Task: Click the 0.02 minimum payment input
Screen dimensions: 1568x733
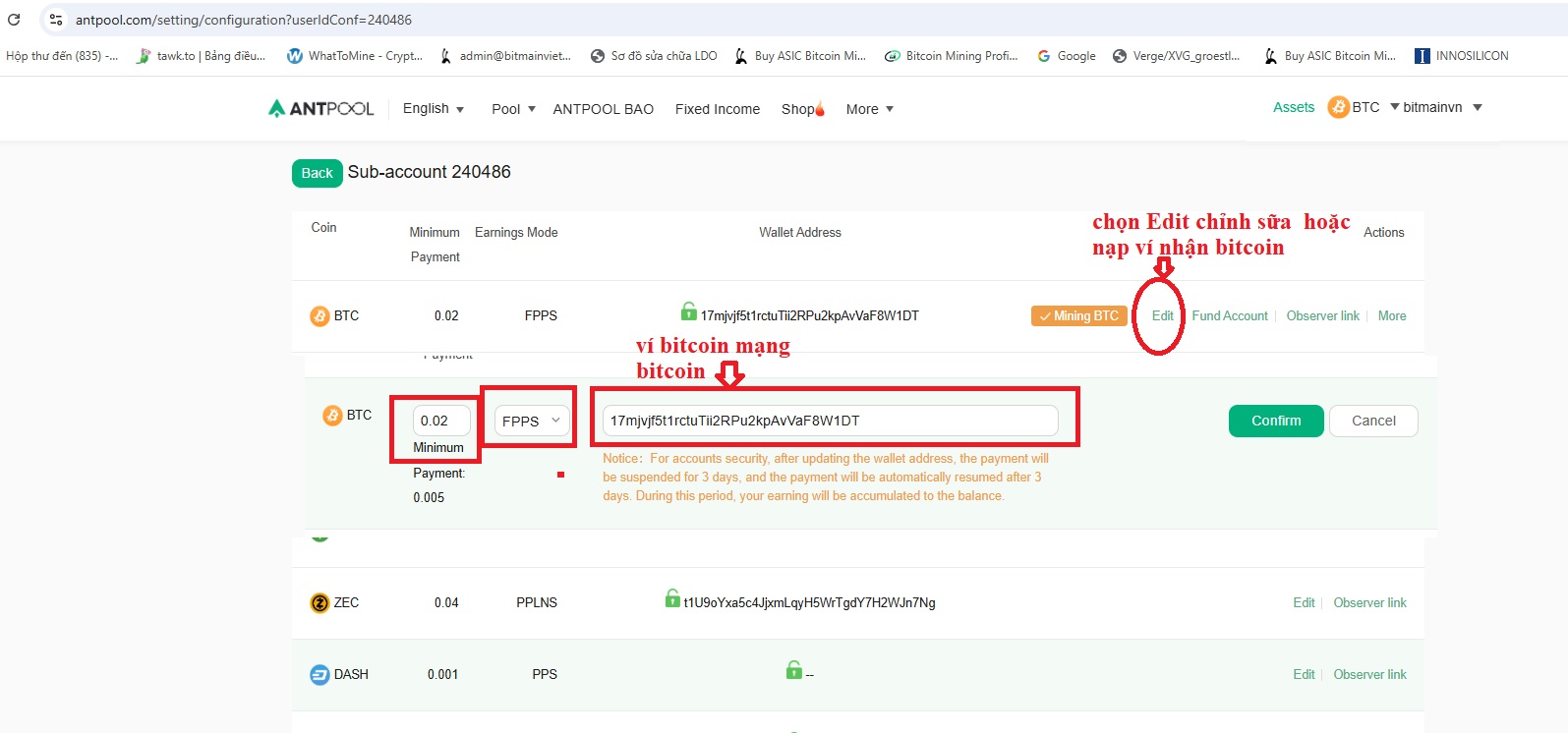Action: click(441, 421)
